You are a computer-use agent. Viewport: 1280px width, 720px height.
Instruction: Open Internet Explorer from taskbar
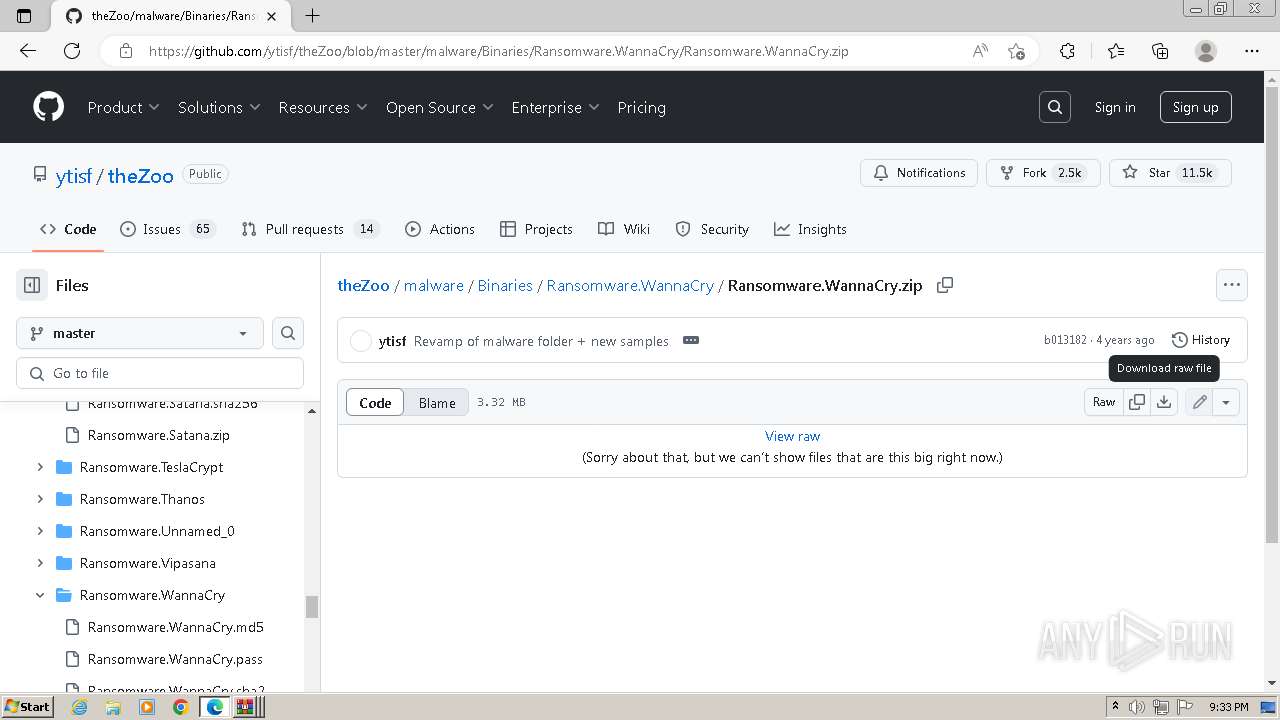tap(80, 707)
